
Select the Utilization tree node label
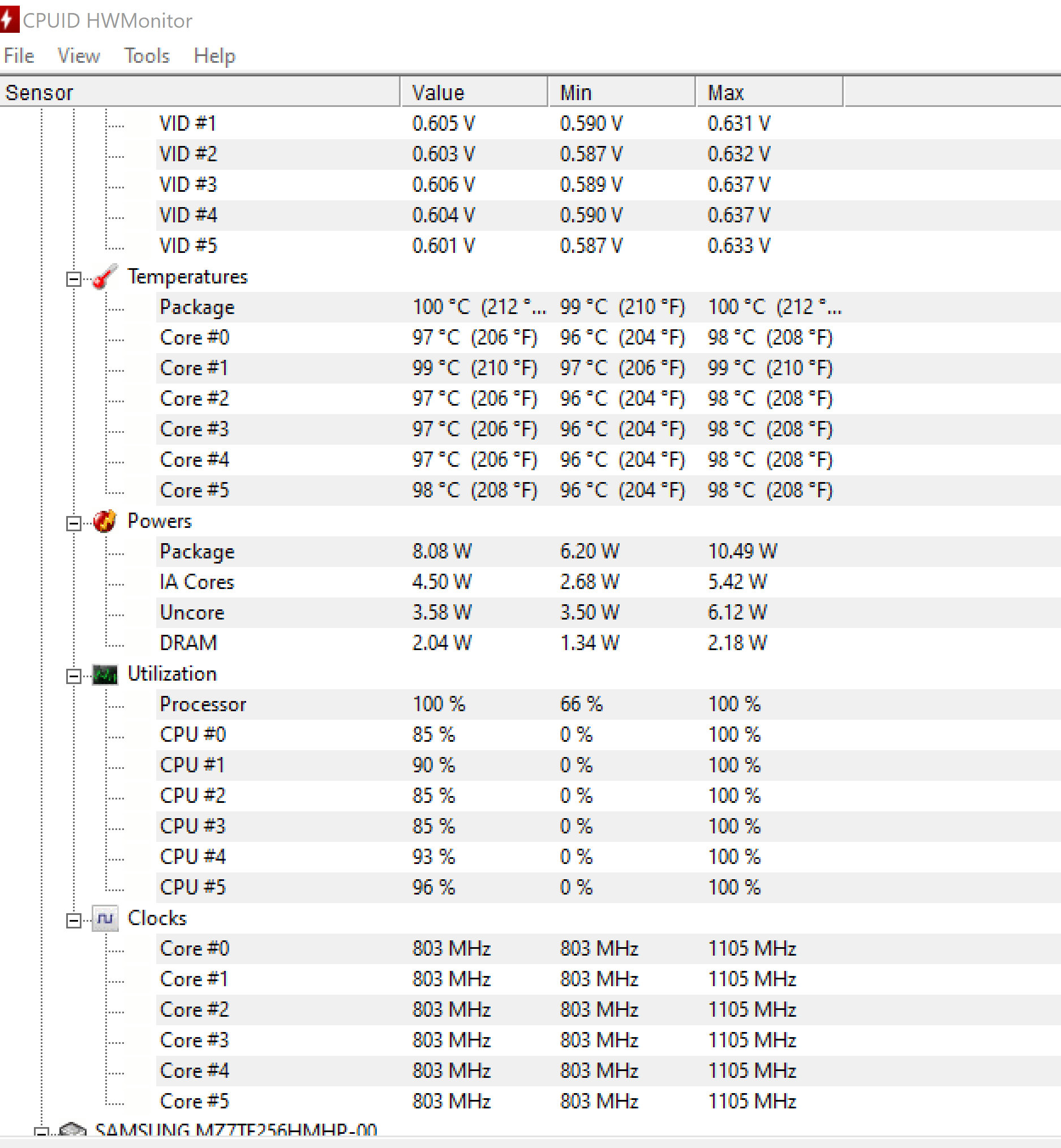(171, 674)
